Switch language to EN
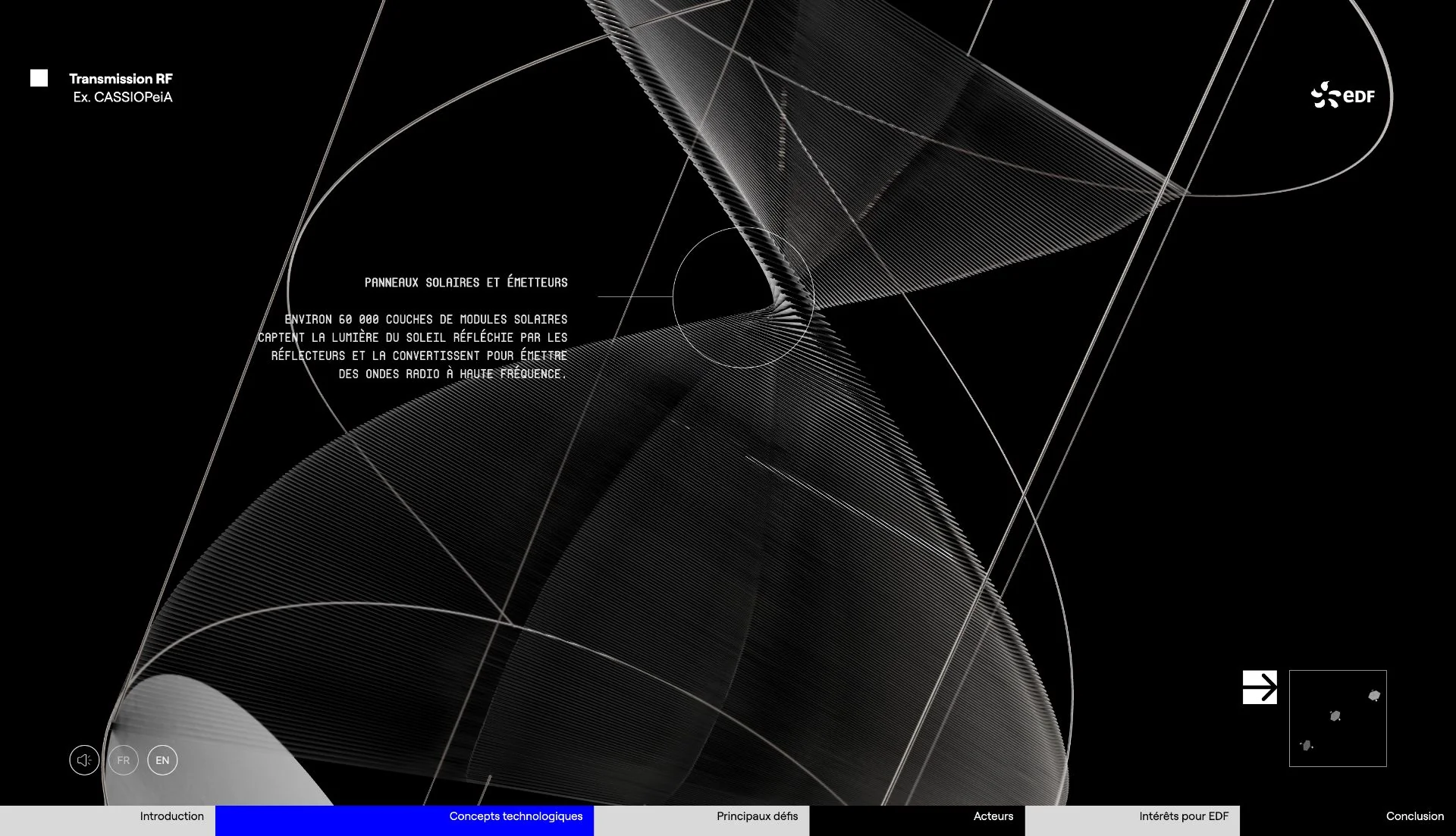Image resolution: width=1456 pixels, height=836 pixels. point(162,760)
